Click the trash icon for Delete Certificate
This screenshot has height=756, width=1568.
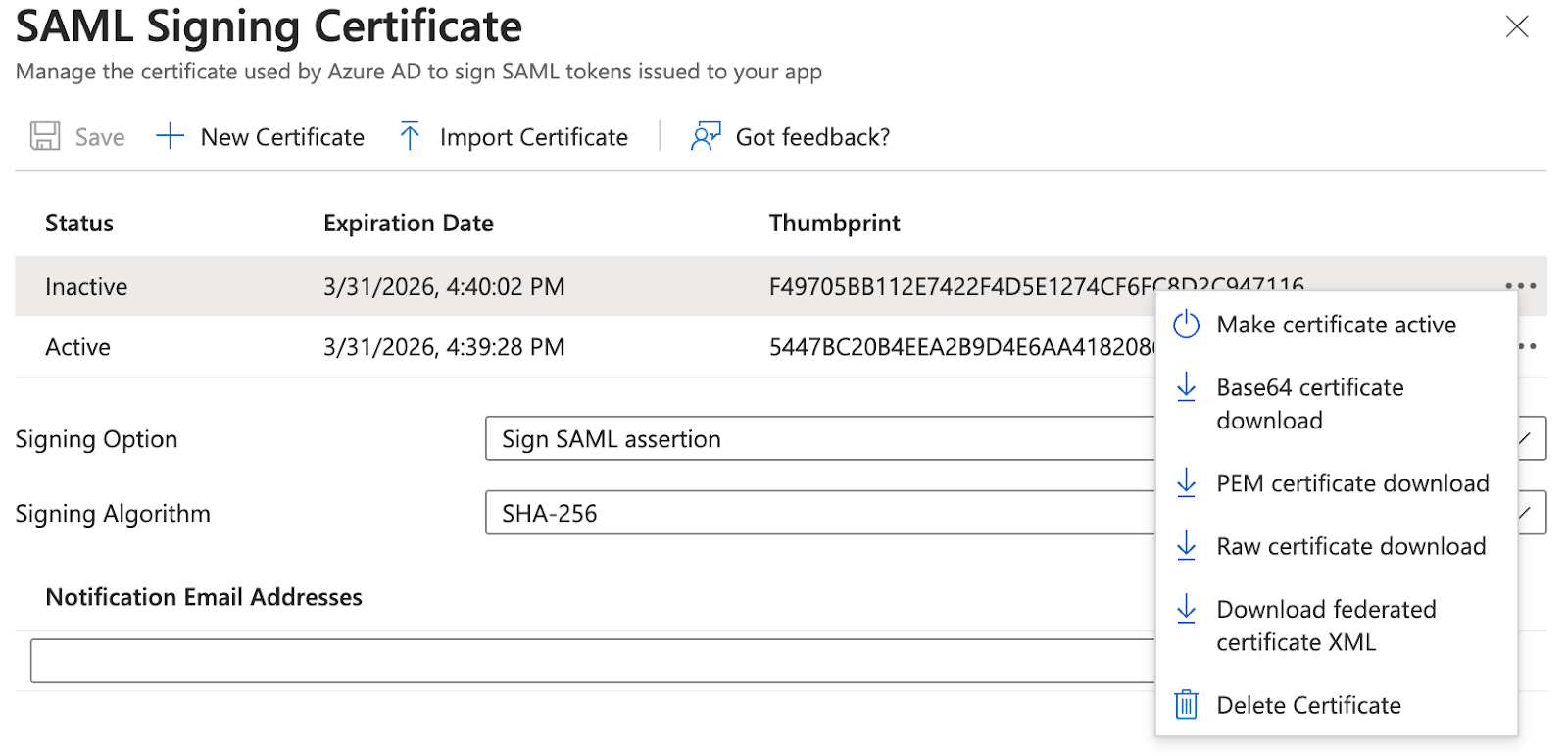click(x=1186, y=705)
